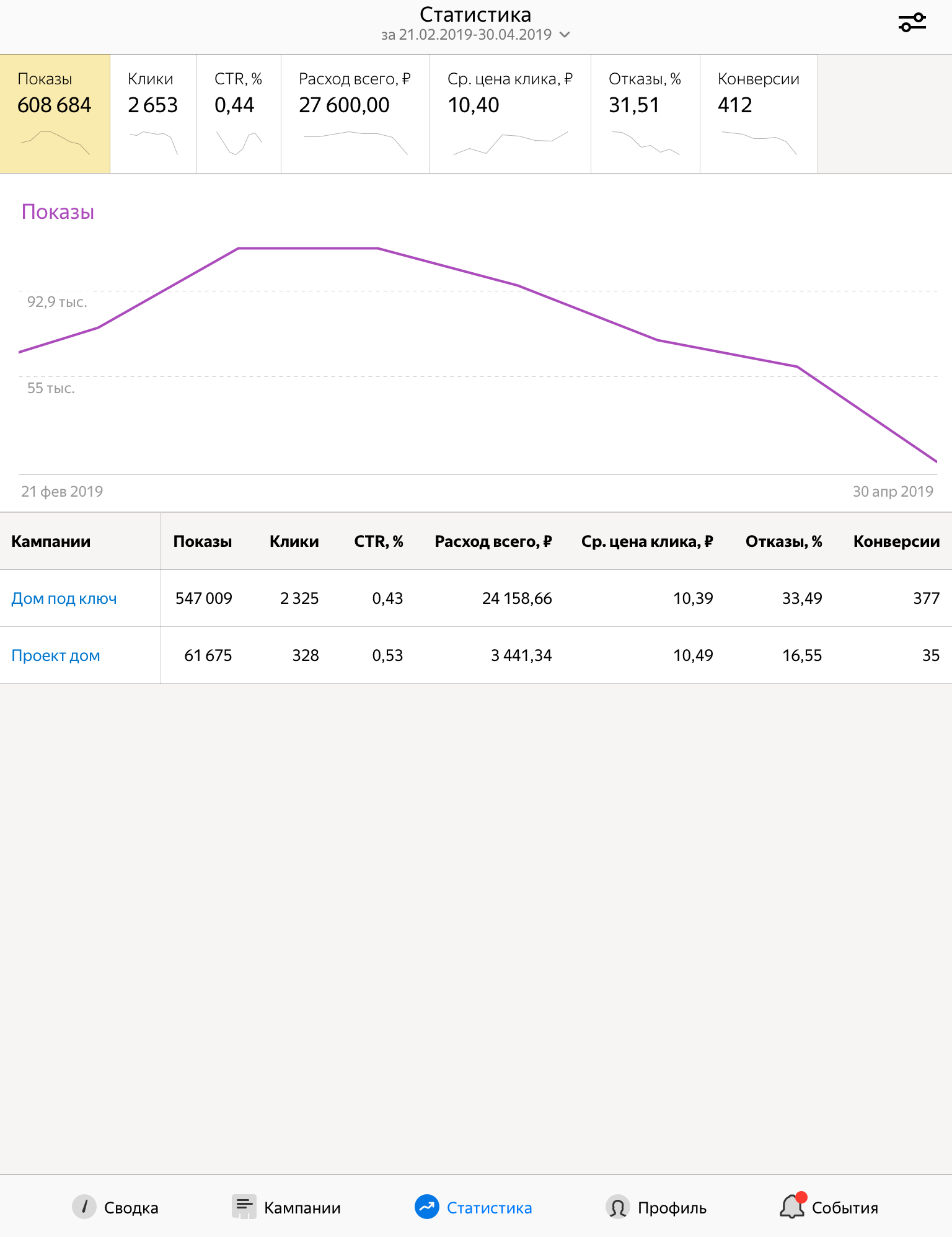Viewport: 952px width, 1237px height.
Task: Open the filter settings icon
Action: tap(912, 22)
